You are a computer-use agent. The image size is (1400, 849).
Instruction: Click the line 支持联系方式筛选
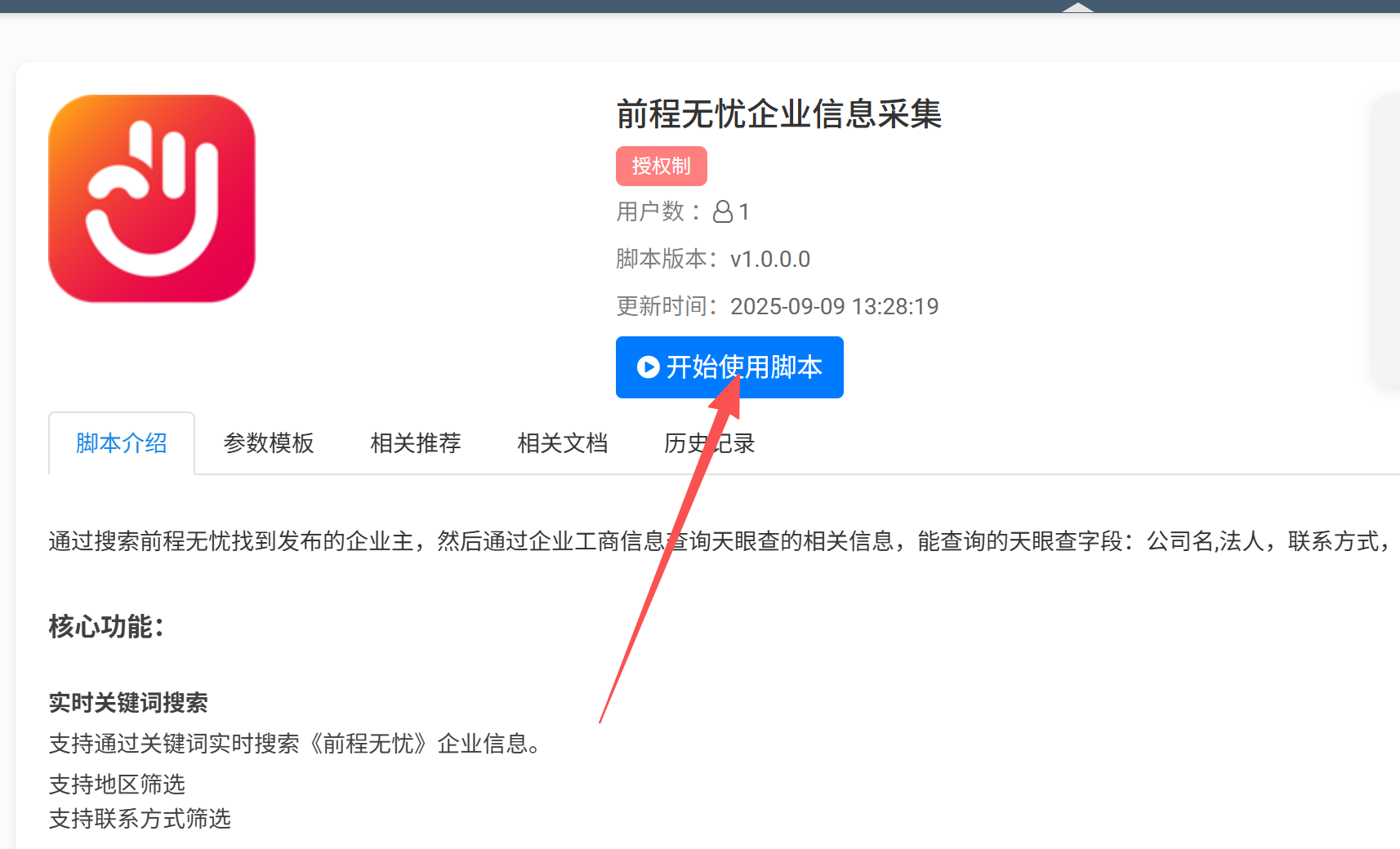coord(140,819)
